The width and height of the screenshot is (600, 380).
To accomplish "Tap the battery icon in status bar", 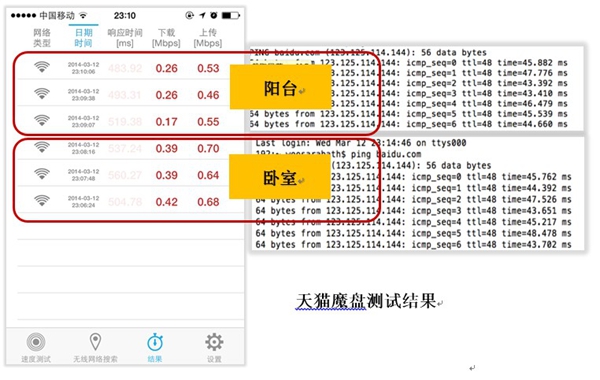I will (231, 15).
